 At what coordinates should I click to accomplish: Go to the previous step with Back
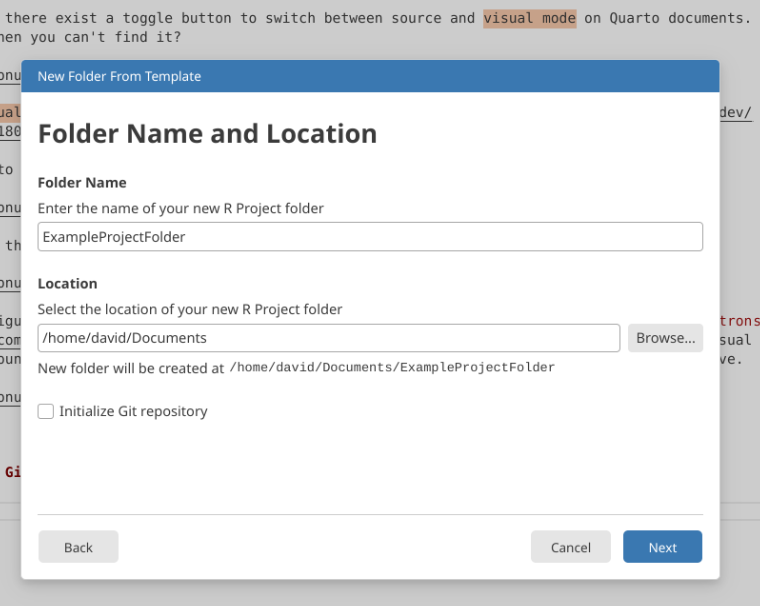[78, 547]
